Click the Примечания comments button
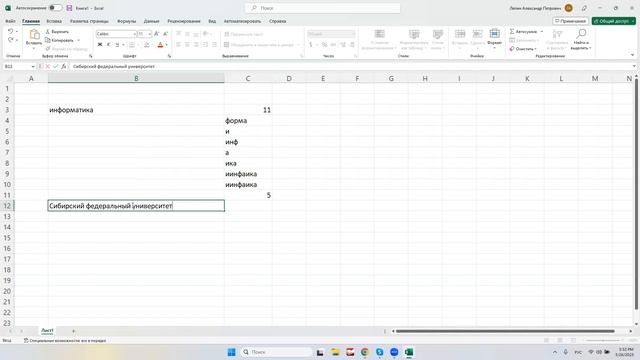Viewport: 640px width, 360px height. point(571,21)
